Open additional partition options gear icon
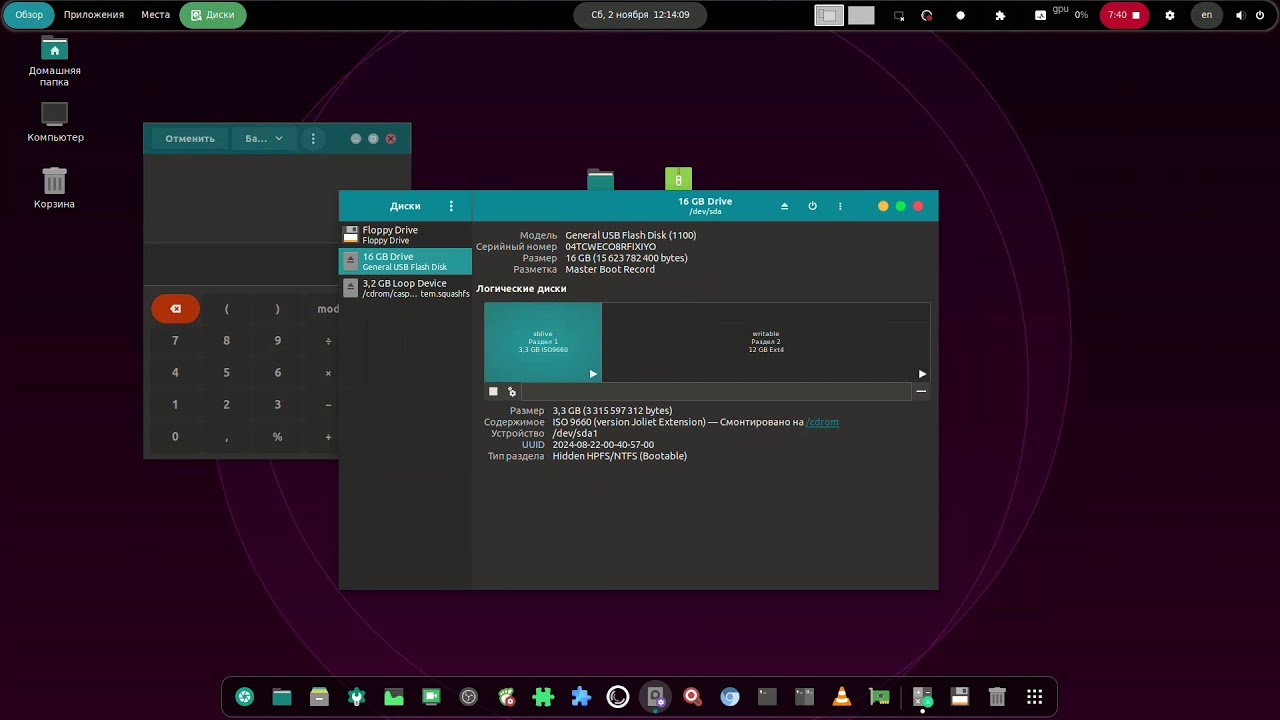This screenshot has height=720, width=1280. point(512,392)
